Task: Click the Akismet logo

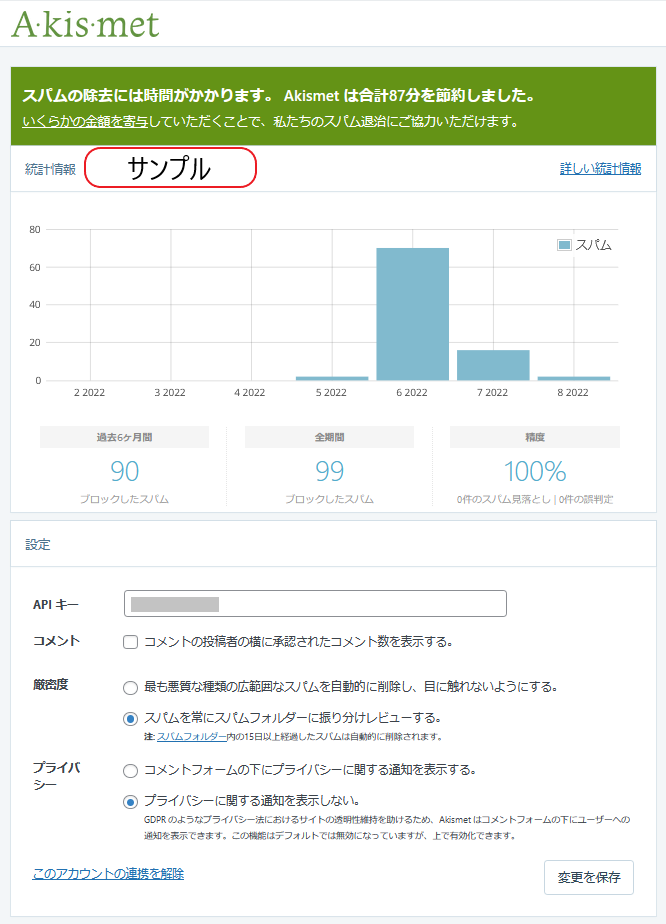Action: point(85,24)
